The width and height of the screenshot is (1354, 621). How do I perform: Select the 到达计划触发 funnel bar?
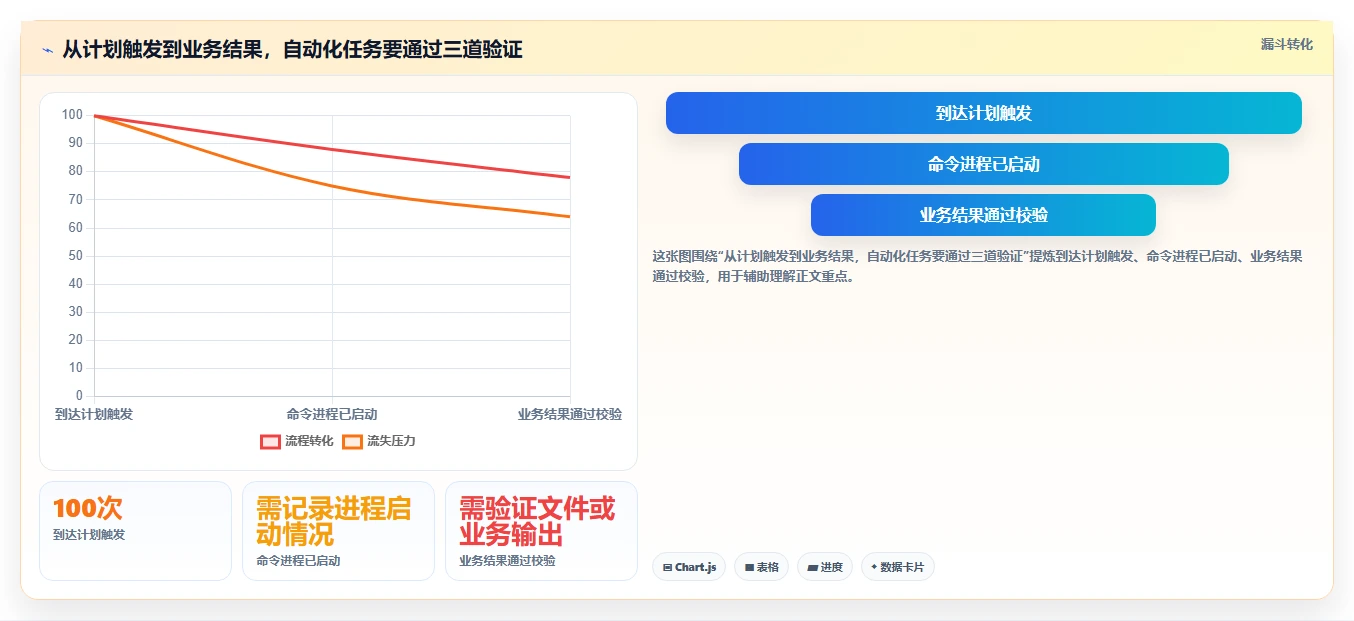(x=984, y=113)
